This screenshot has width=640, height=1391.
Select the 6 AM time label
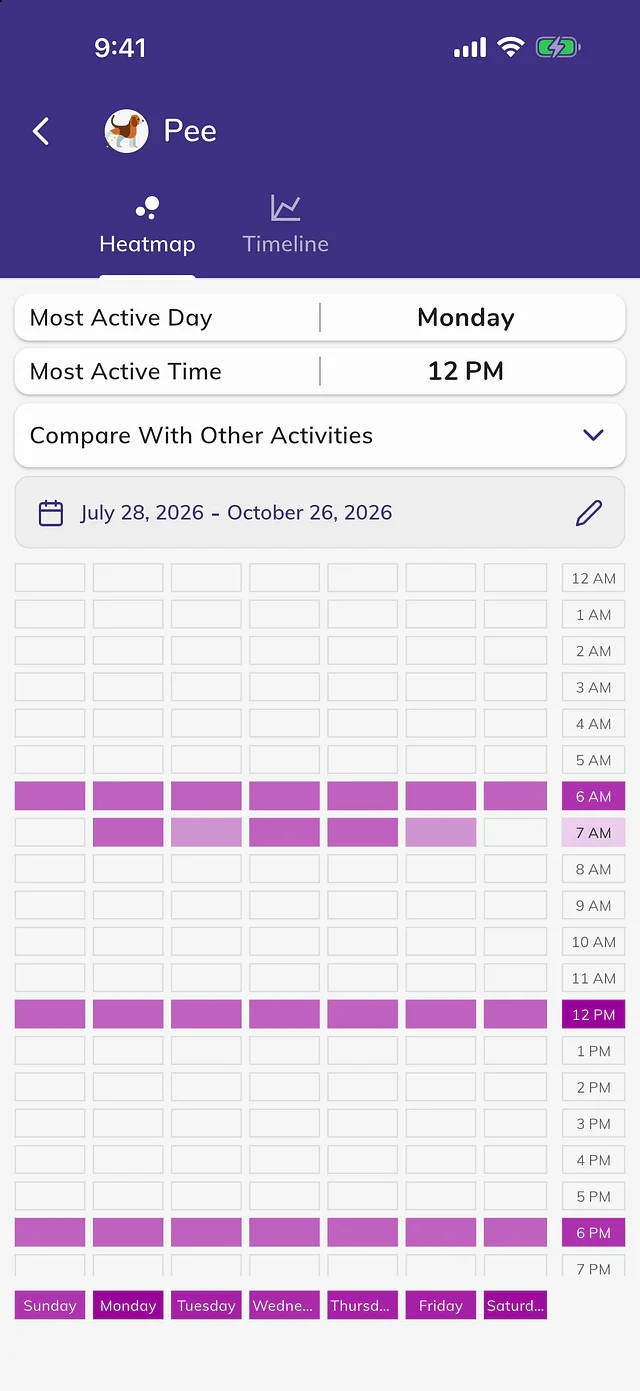click(x=593, y=796)
